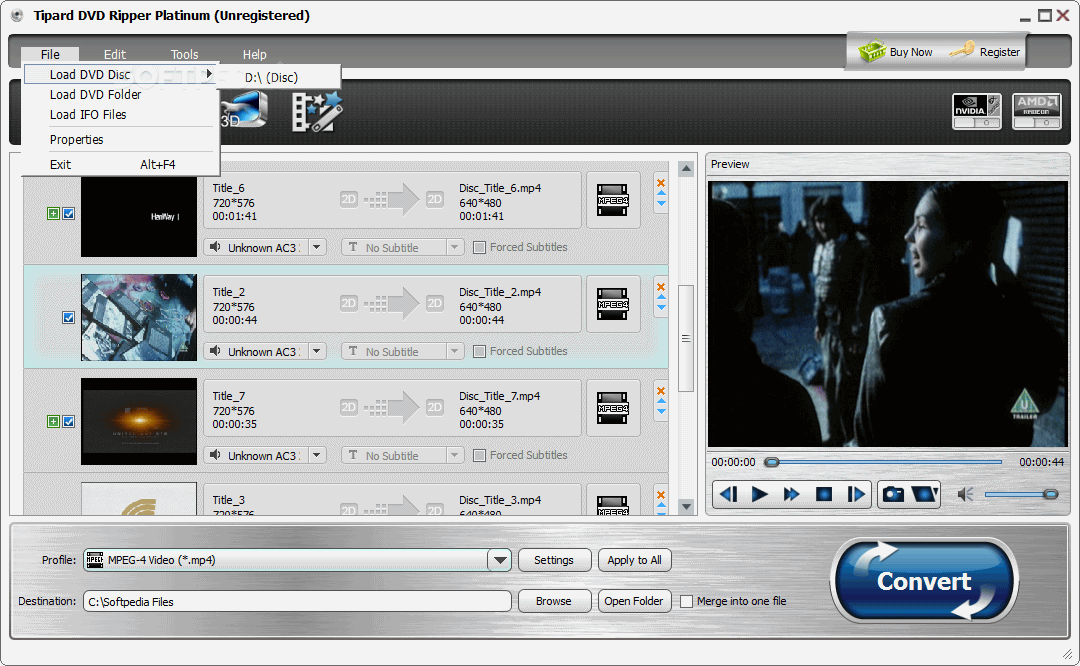Uncheck the Title_7 checkbox

(x=69, y=422)
